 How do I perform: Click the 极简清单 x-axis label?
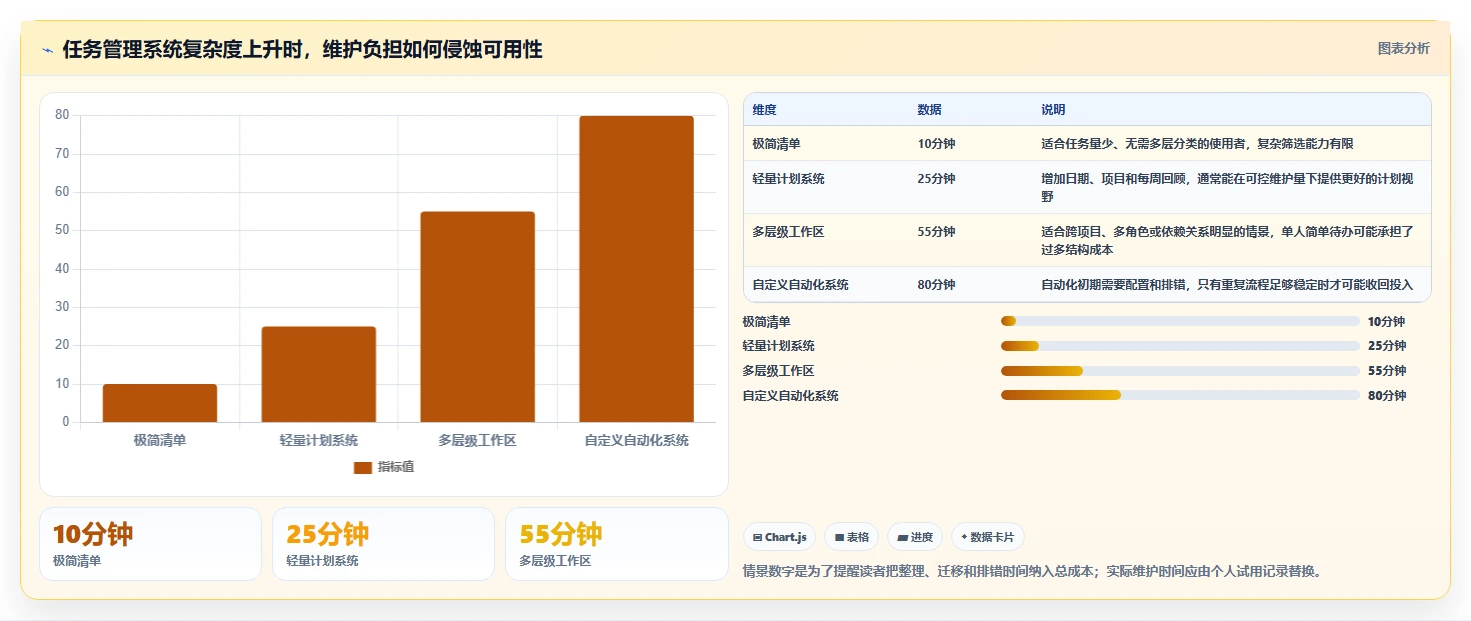tap(160, 440)
